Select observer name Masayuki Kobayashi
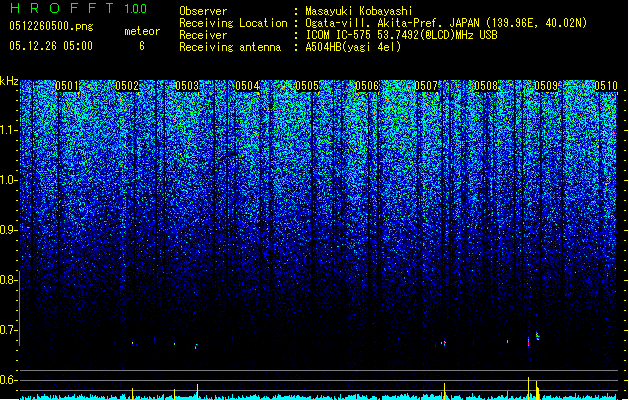 359,11
